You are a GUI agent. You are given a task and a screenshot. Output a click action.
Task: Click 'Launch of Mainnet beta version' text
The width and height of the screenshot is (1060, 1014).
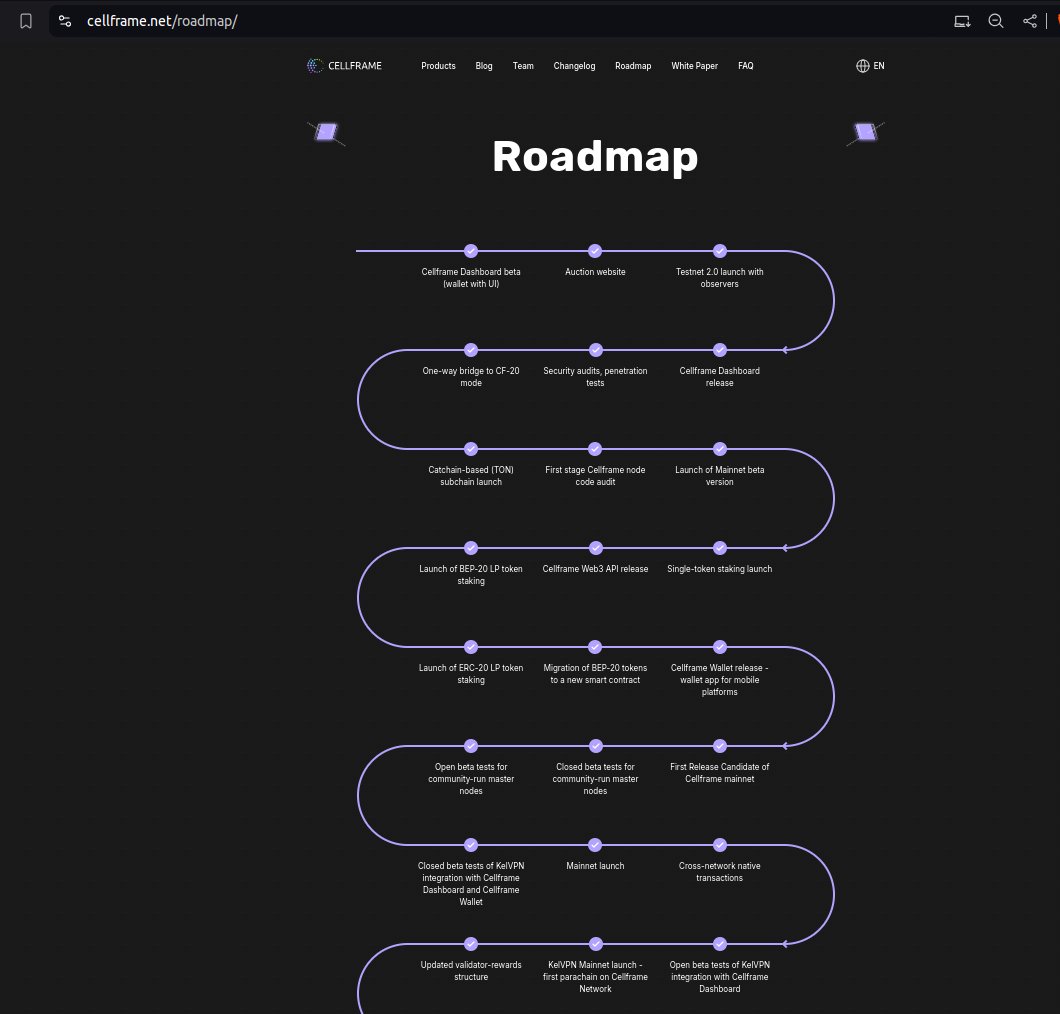pos(719,476)
